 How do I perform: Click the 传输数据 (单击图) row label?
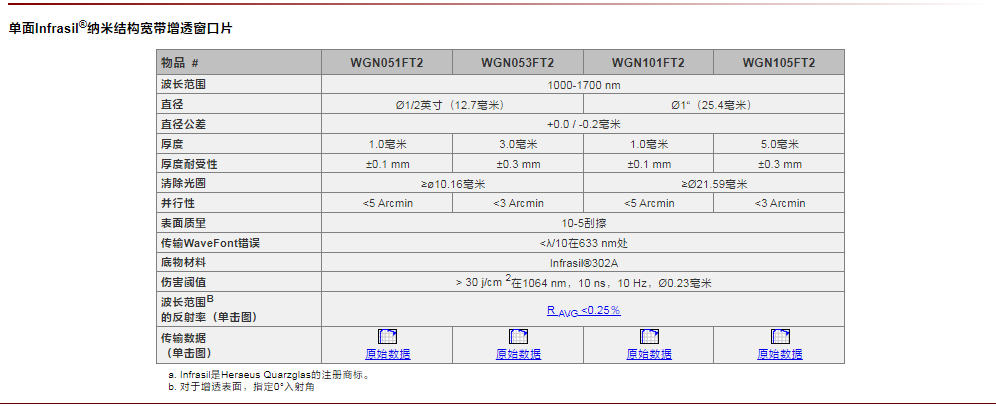(193, 345)
